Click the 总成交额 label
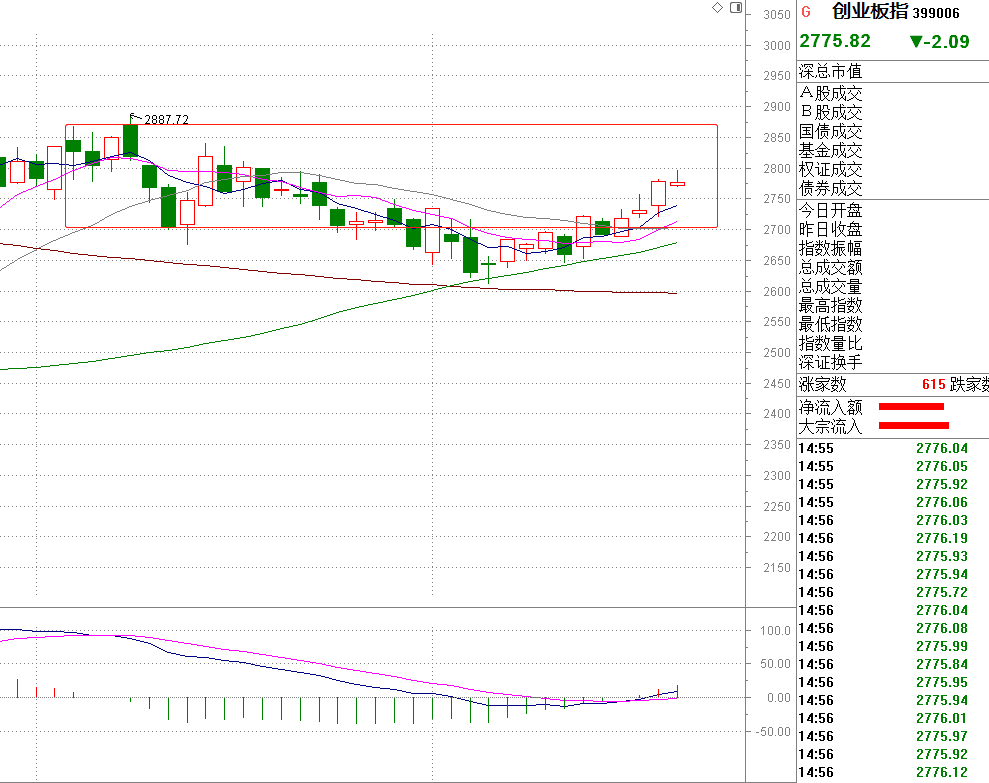This screenshot has height=783, width=989. [x=830, y=267]
